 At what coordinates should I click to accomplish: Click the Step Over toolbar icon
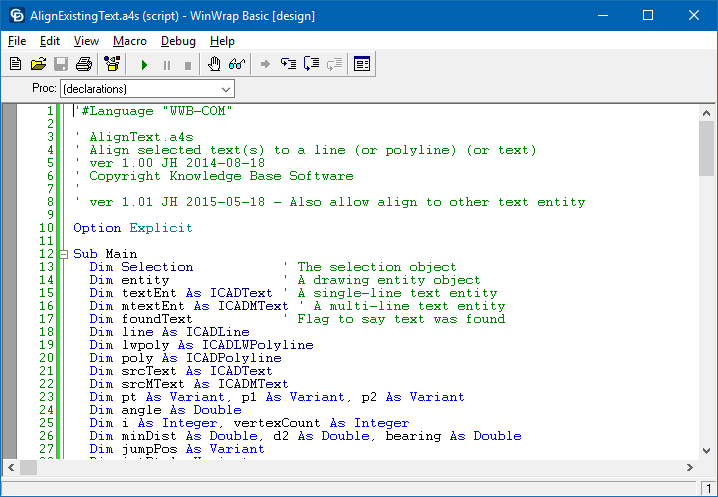click(x=311, y=64)
